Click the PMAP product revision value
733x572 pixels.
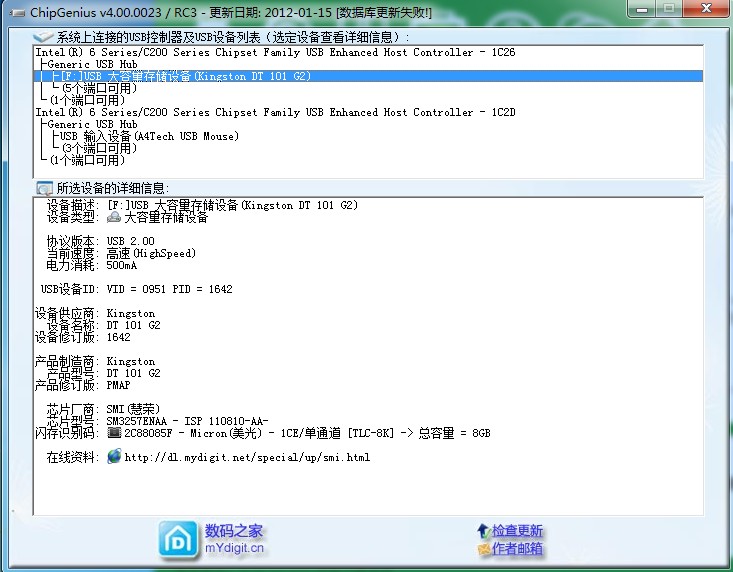coord(118,386)
